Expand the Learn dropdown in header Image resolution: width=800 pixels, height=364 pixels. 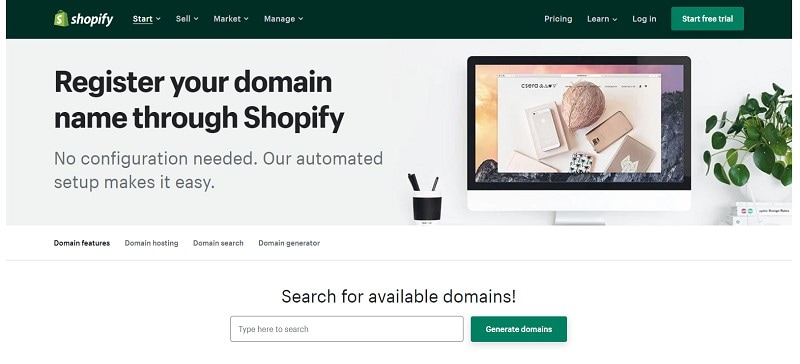[x=602, y=19]
